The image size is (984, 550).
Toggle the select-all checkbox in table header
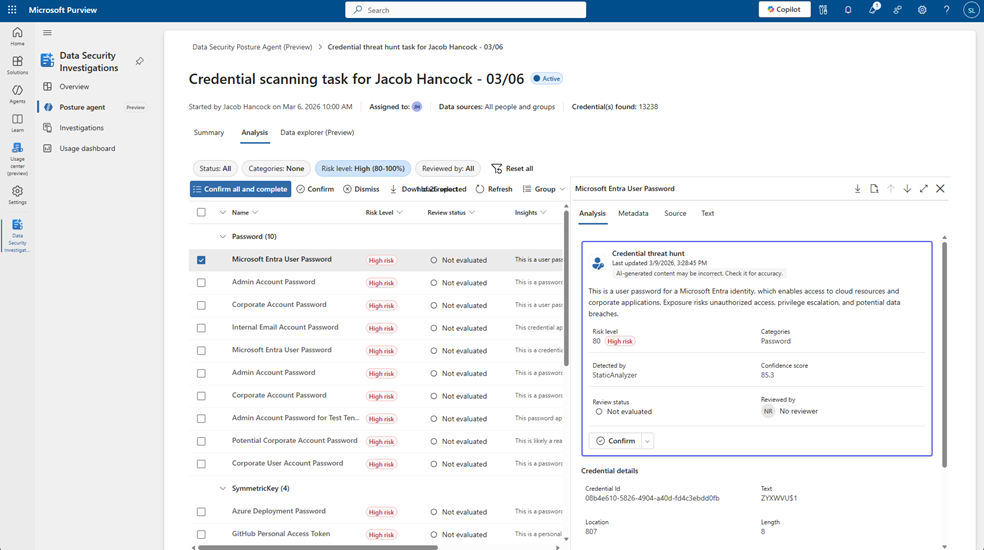pyautogui.click(x=201, y=213)
